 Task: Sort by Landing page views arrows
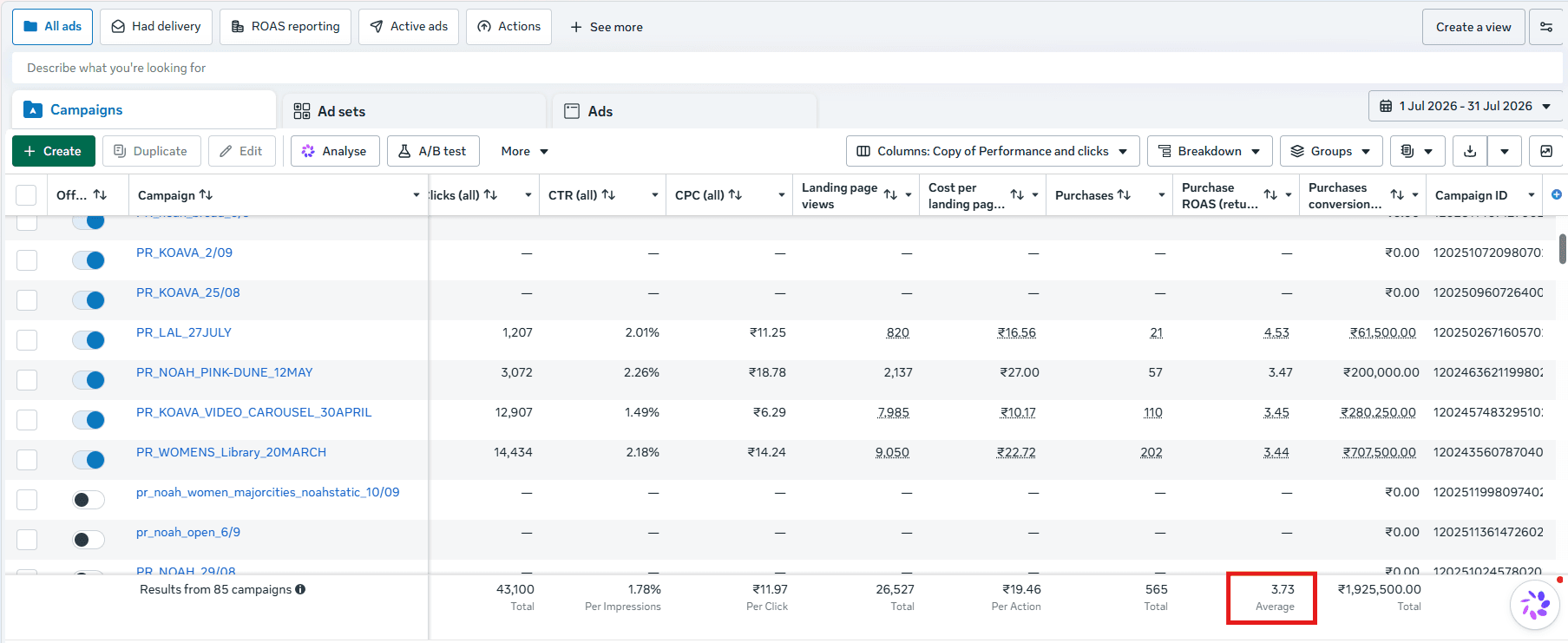(x=890, y=195)
